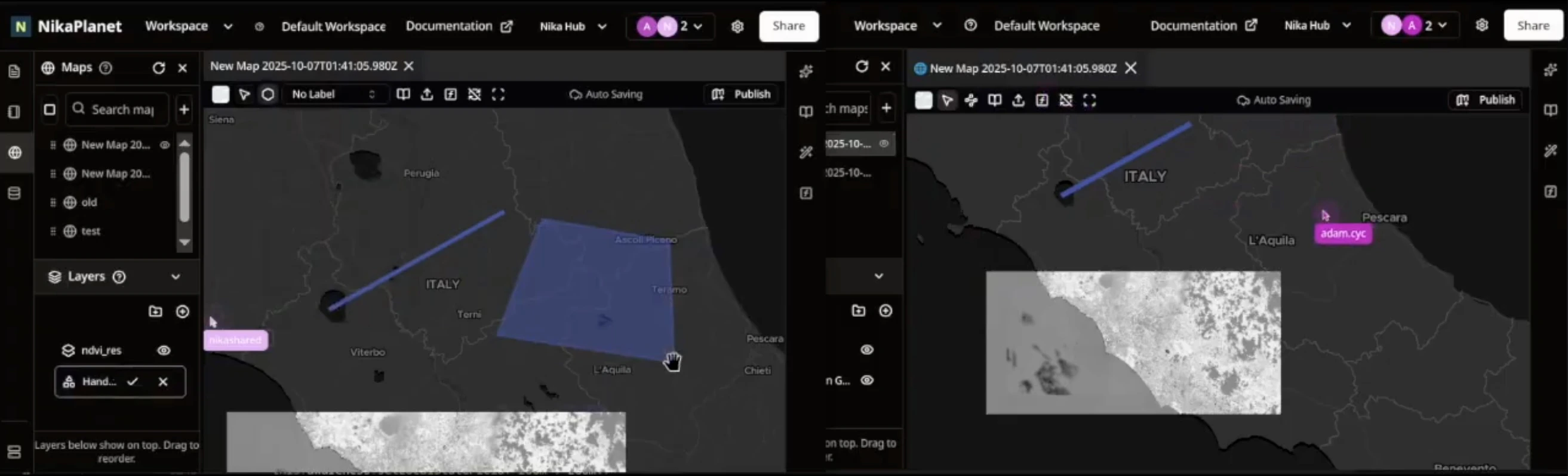Select the pointer tool in left map toolbar

pyautogui.click(x=244, y=94)
